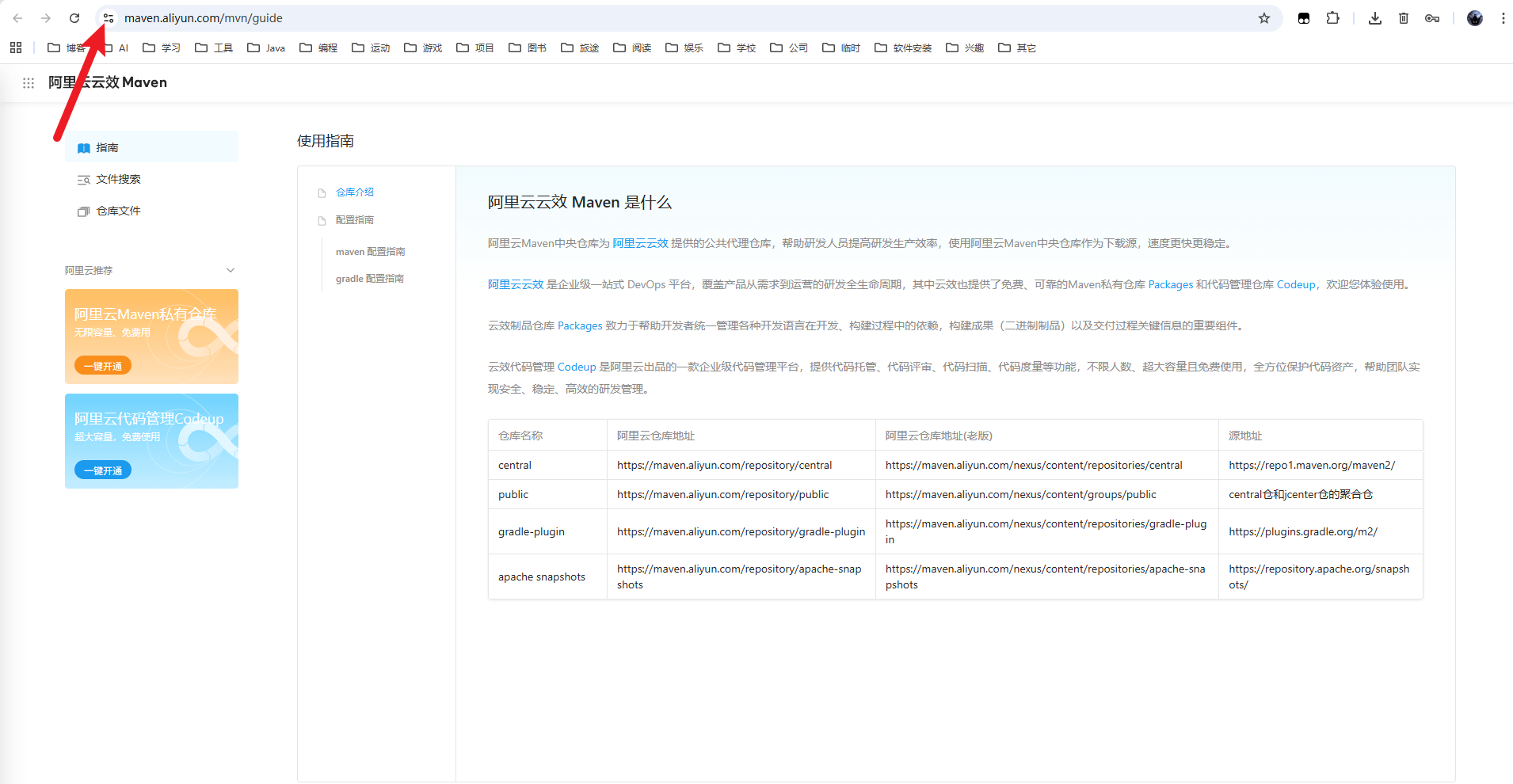Open the Aliyun product grid menu icon
This screenshot has width=1513, height=784.
tap(29, 82)
